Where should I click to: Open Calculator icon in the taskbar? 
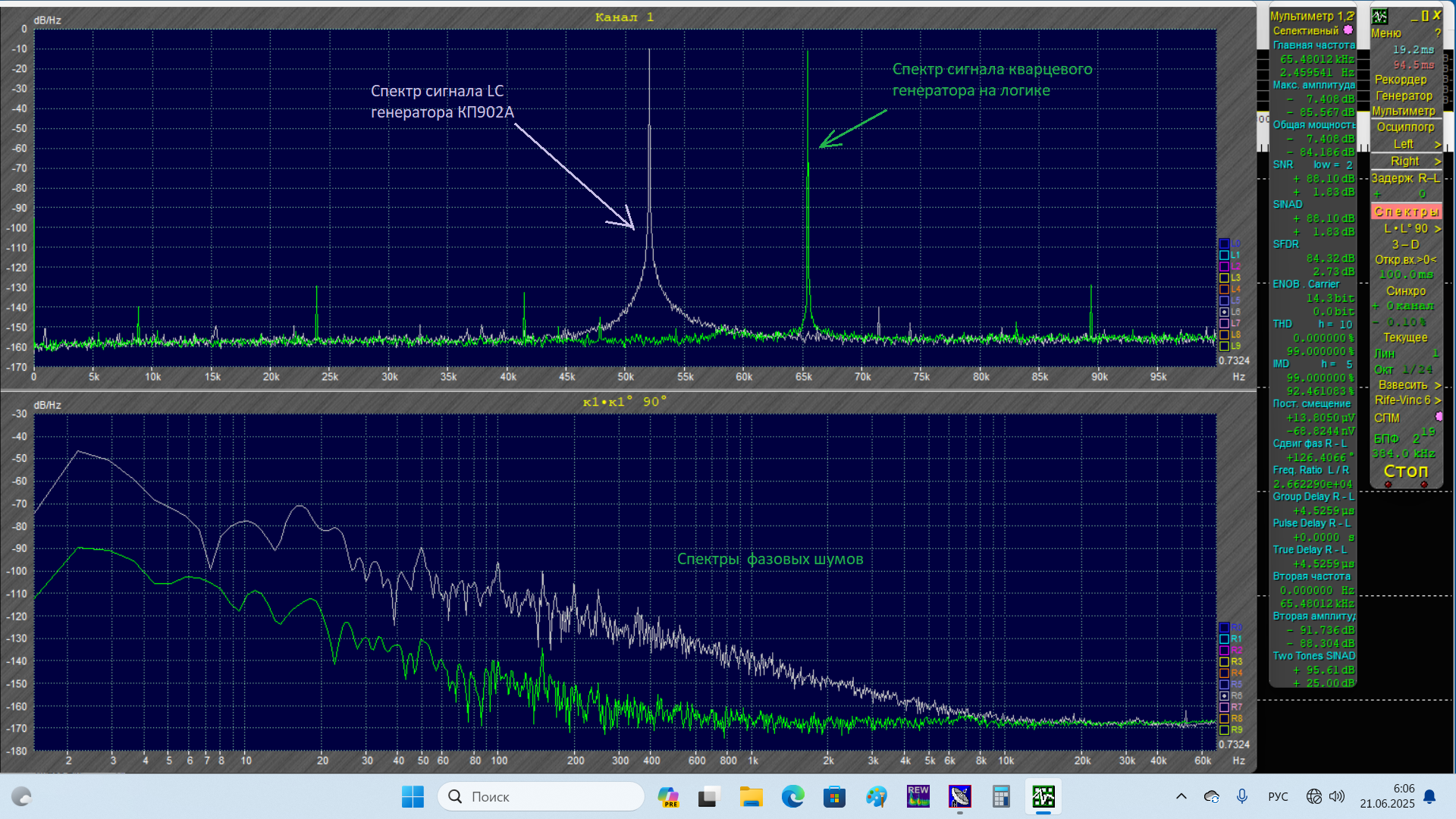[1001, 797]
